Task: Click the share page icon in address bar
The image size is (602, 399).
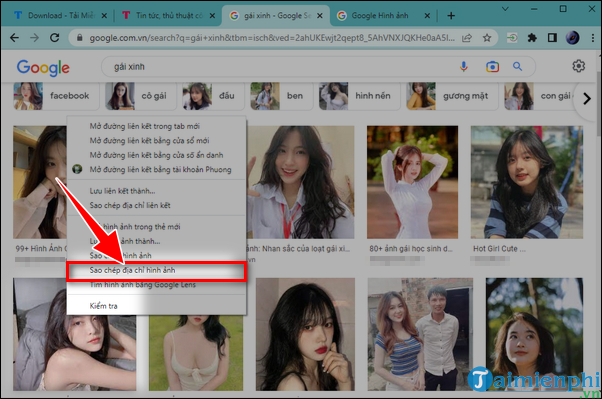Action: point(467,38)
